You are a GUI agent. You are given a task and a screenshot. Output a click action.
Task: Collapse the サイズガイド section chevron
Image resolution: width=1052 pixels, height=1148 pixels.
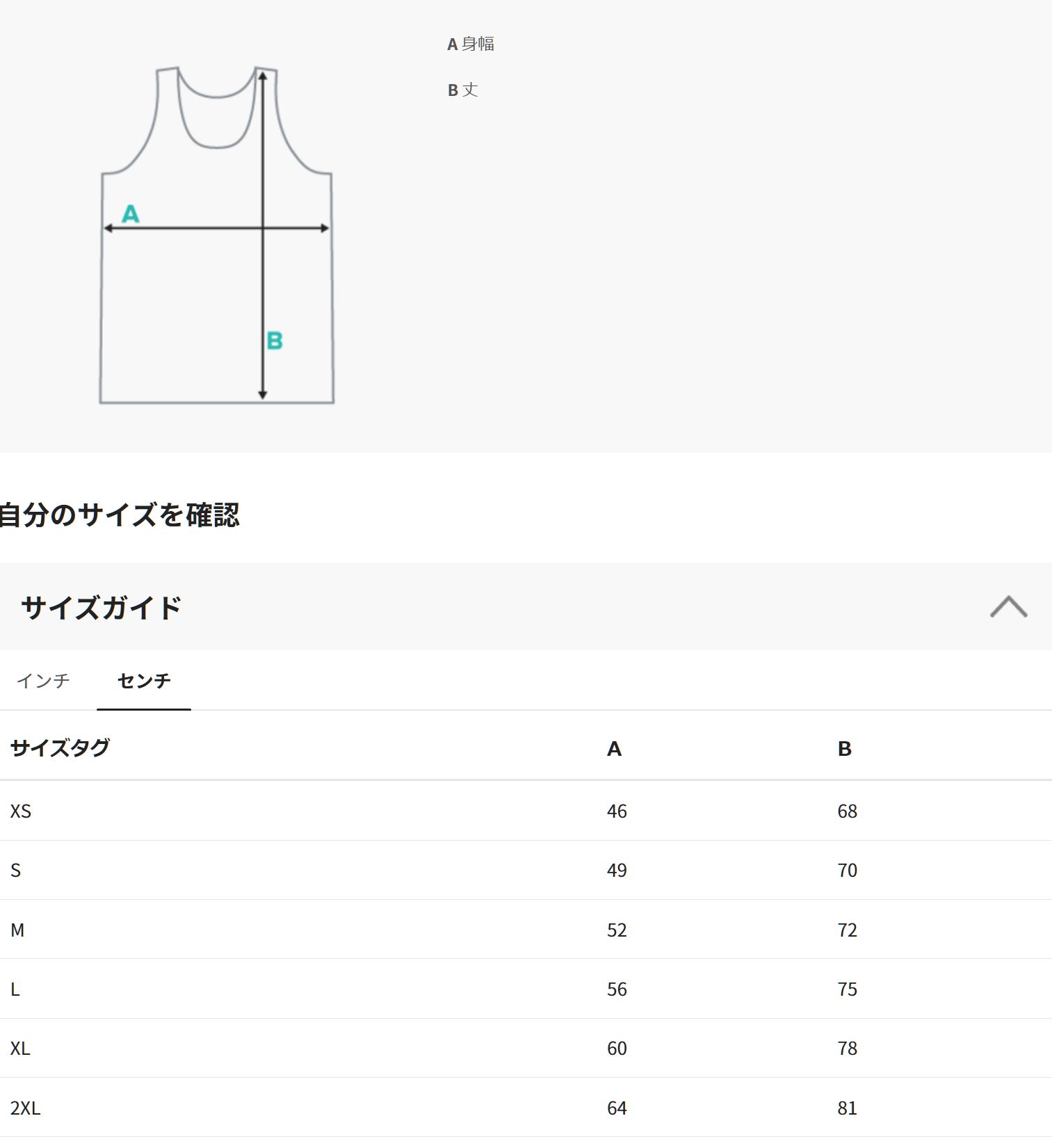[1008, 607]
